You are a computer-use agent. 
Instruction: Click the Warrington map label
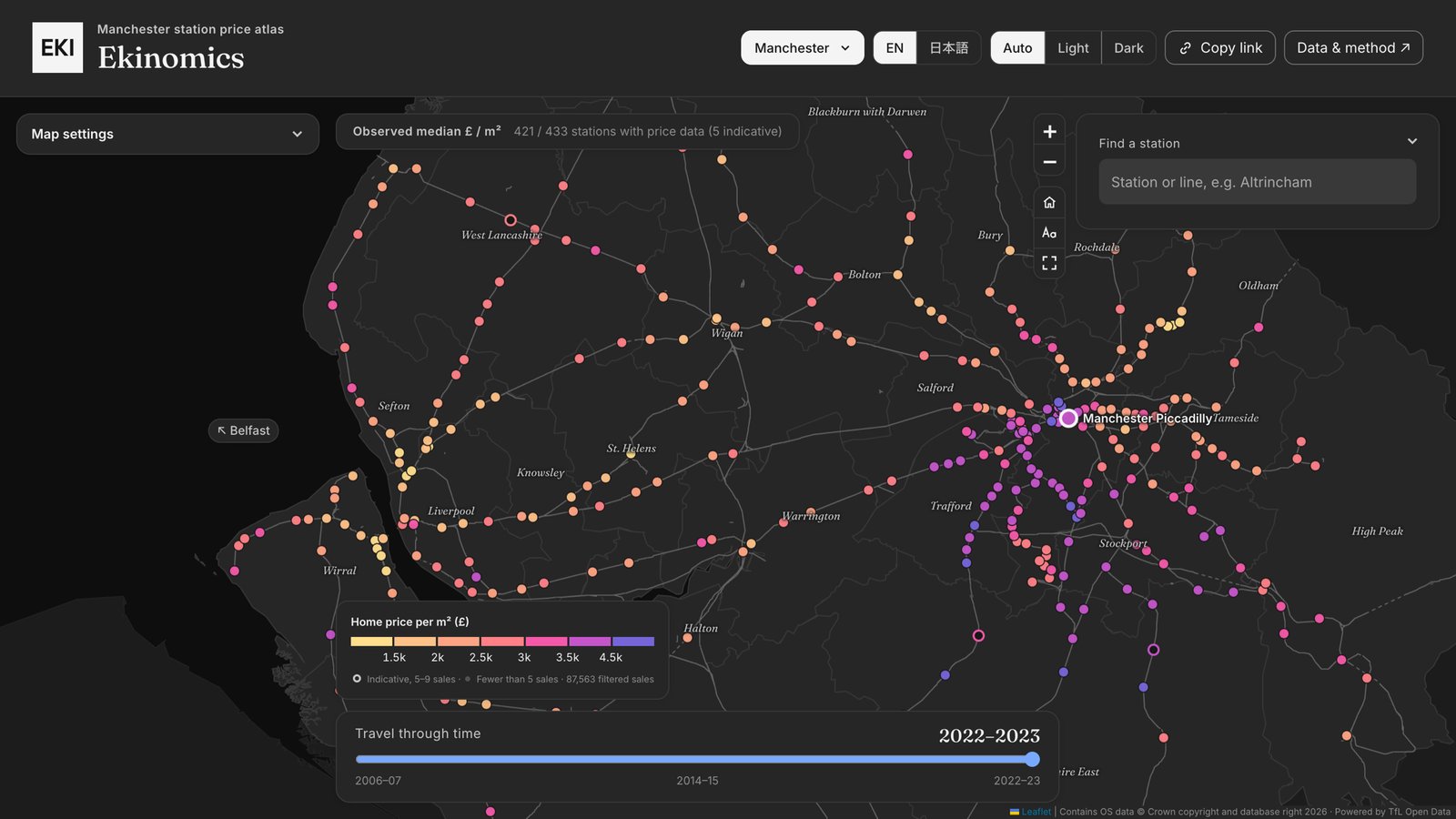(811, 516)
